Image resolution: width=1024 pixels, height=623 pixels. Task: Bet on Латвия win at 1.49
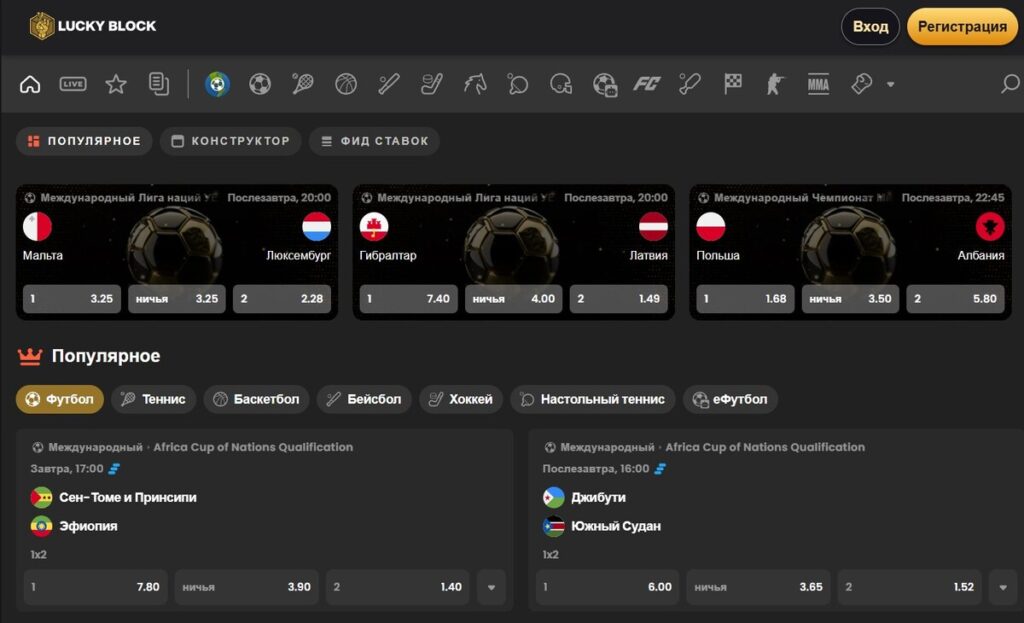click(619, 299)
